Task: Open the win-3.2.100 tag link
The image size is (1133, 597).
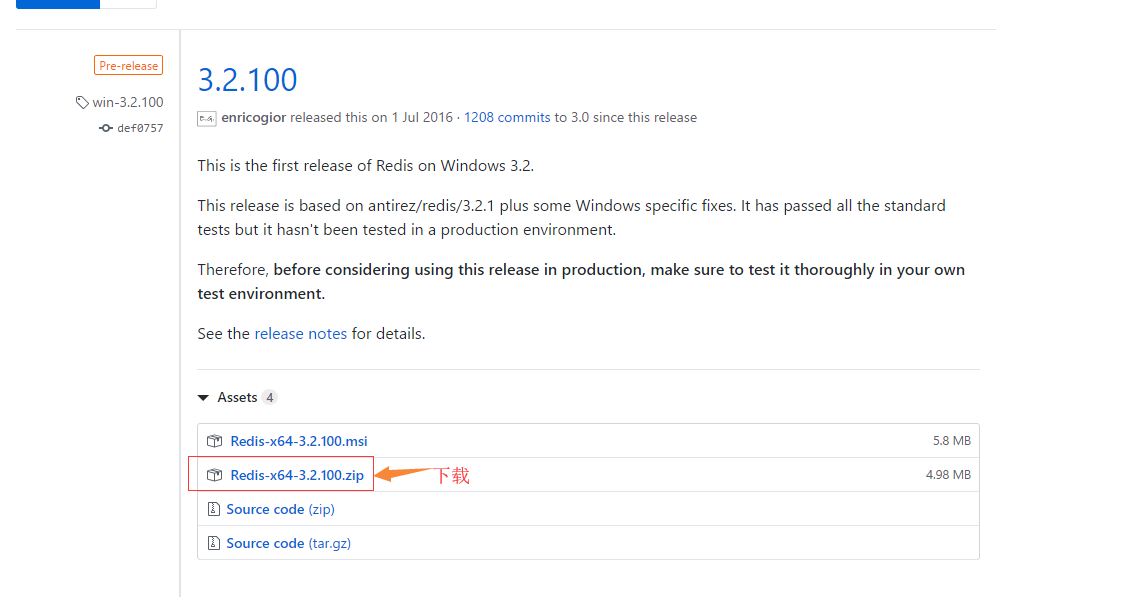Action: click(x=127, y=102)
